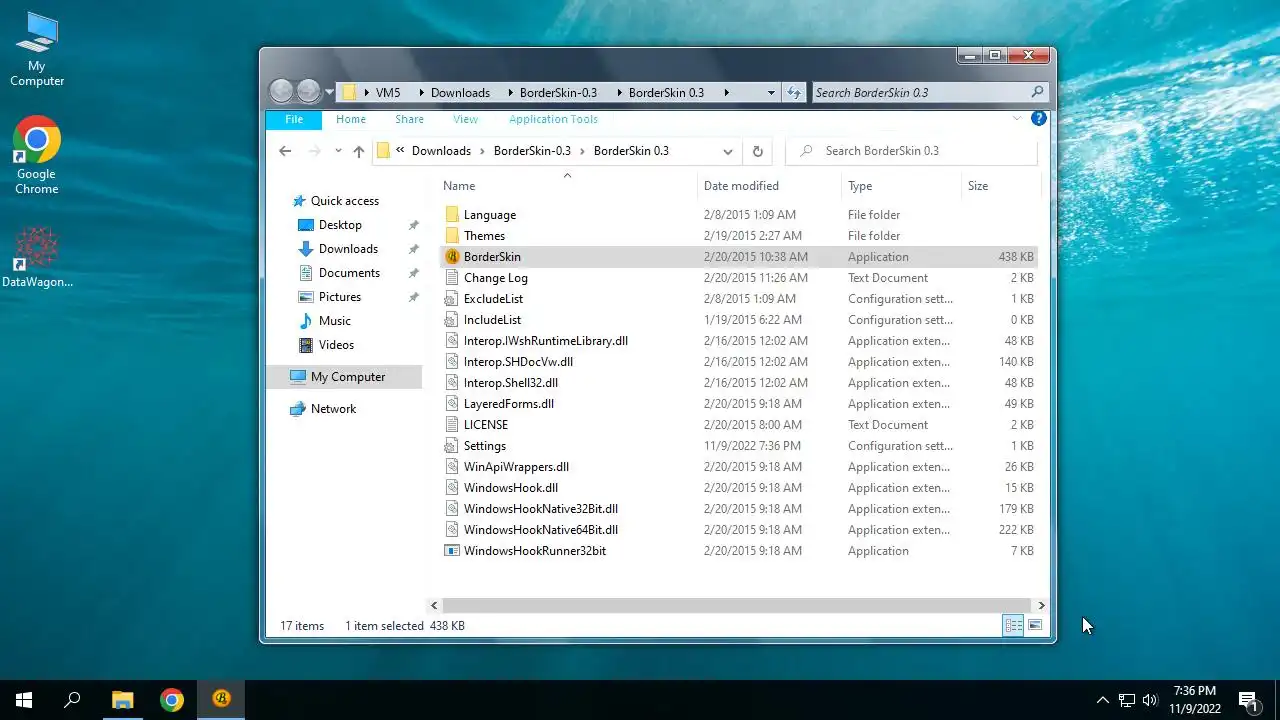Image resolution: width=1280 pixels, height=720 pixels.
Task: Open the Application Tools tab
Action: (x=553, y=119)
